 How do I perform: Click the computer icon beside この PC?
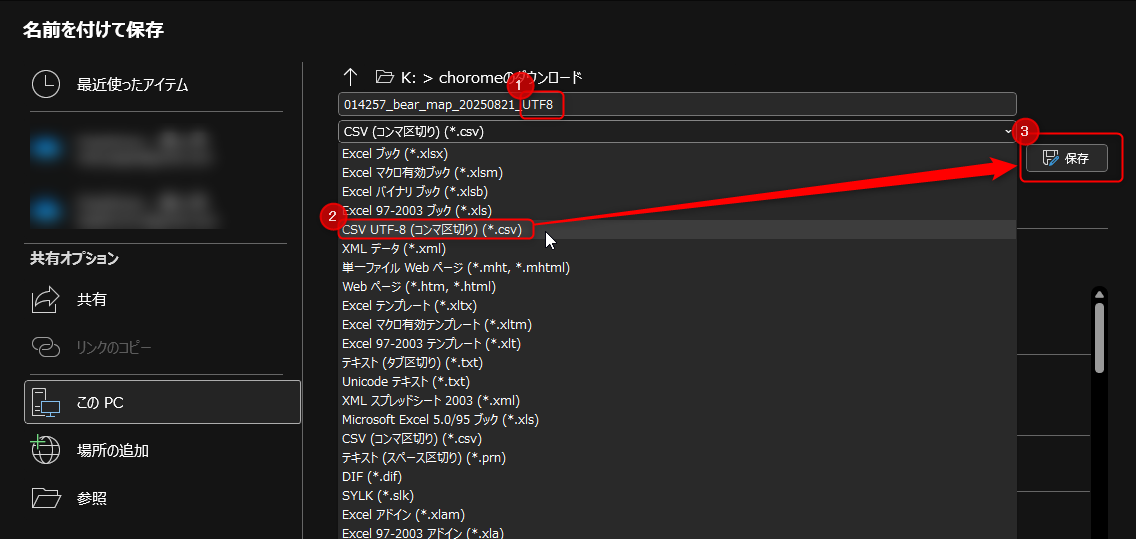coord(46,402)
